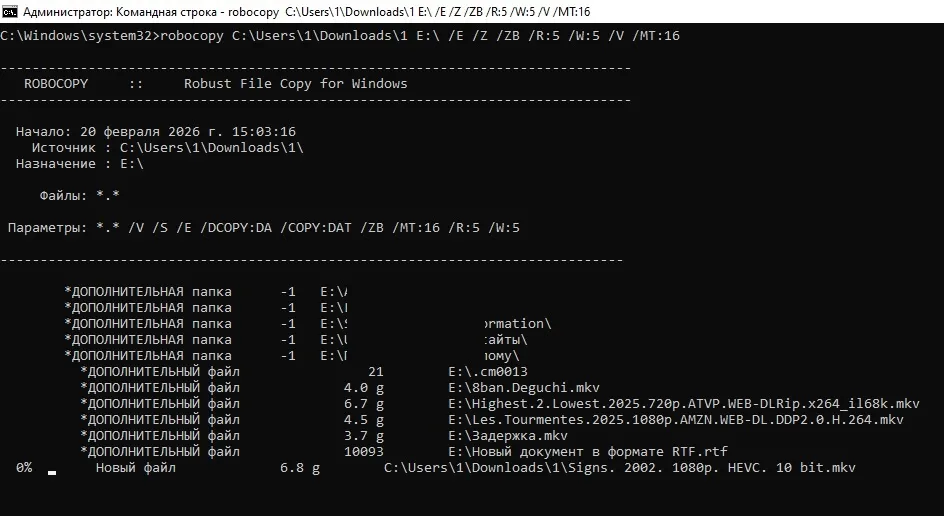
Task: Select the ROBOCOPY Robust File Copy header
Action: (x=216, y=84)
